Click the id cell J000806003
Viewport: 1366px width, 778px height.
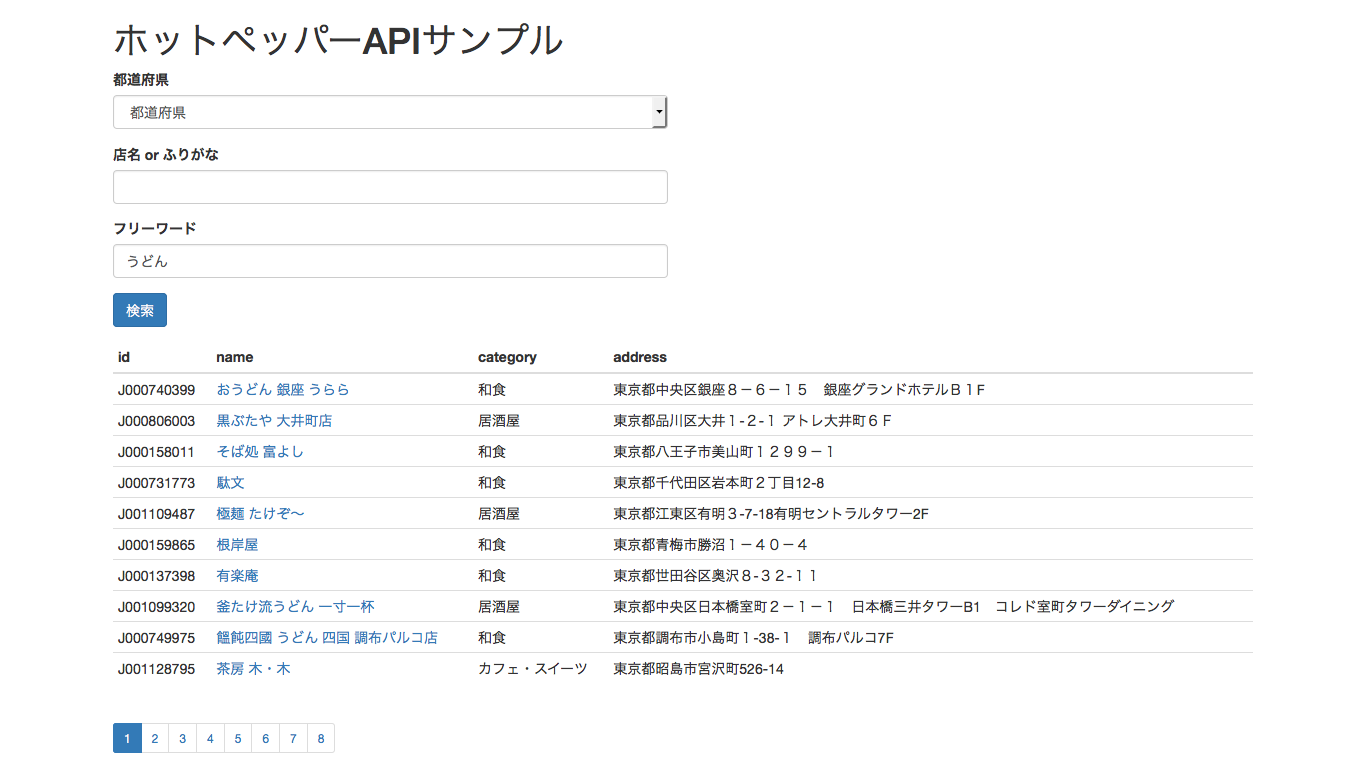click(x=157, y=420)
